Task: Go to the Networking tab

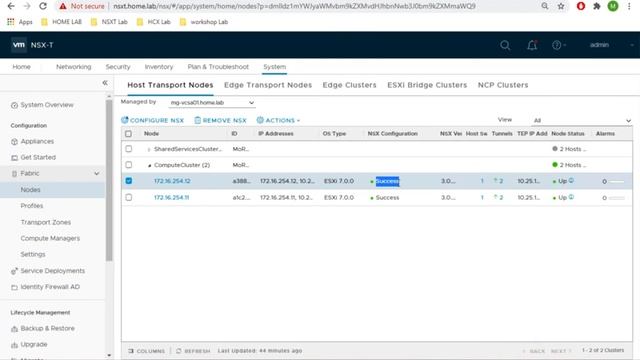Action: coord(73,67)
